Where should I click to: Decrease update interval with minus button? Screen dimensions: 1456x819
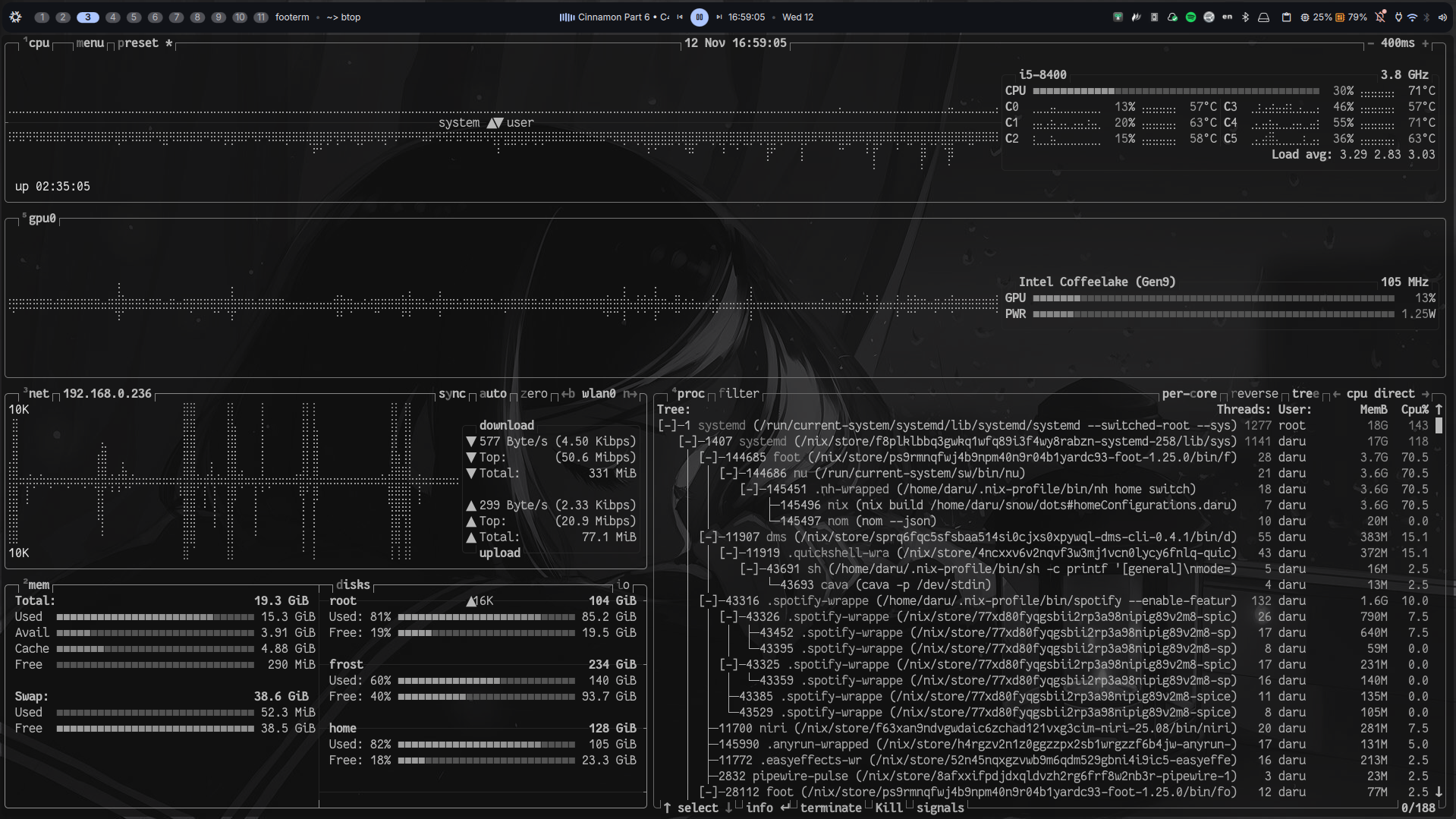(x=1370, y=43)
